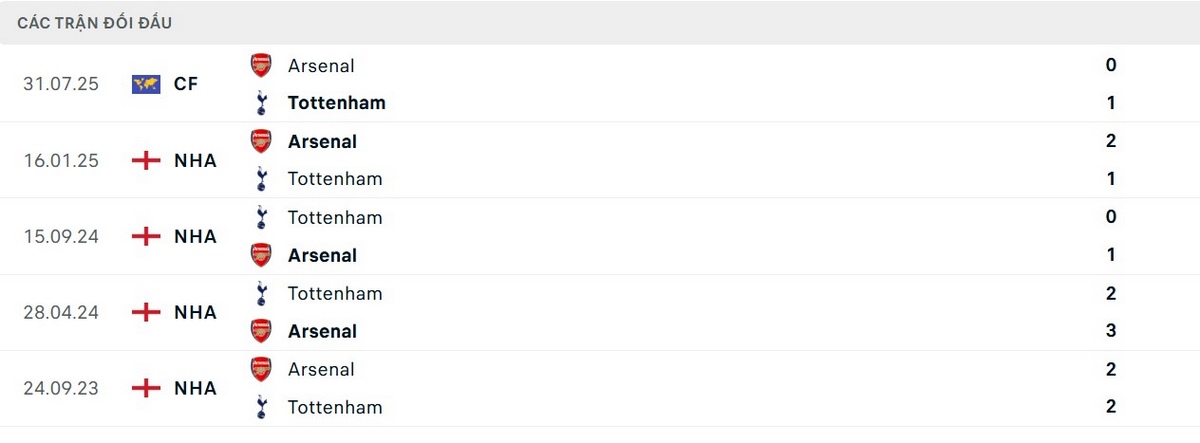Click Arsenal crest in the 24.09.23 match
This screenshot has width=1200, height=443.
[261, 369]
